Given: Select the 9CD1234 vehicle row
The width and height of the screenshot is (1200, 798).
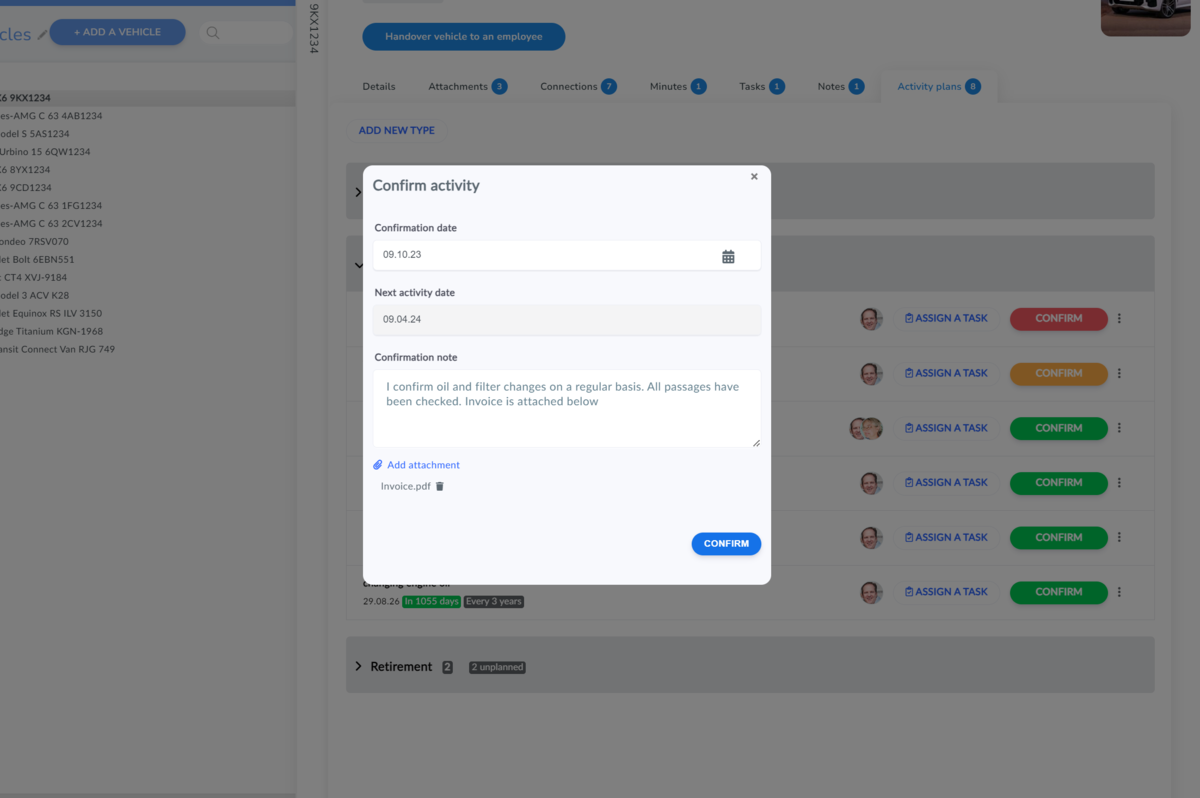Looking at the screenshot, I should pos(147,188).
